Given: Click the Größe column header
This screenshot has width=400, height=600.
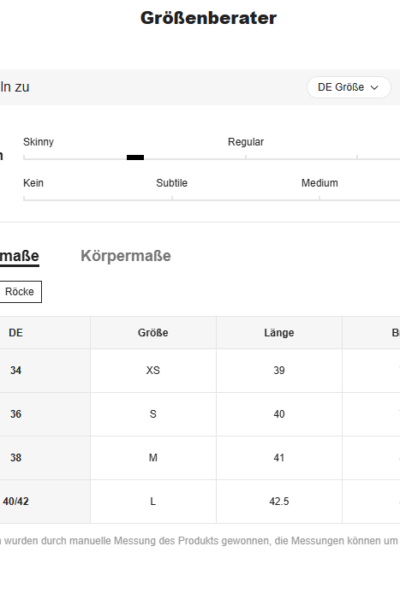Looking at the screenshot, I should click(153, 333).
